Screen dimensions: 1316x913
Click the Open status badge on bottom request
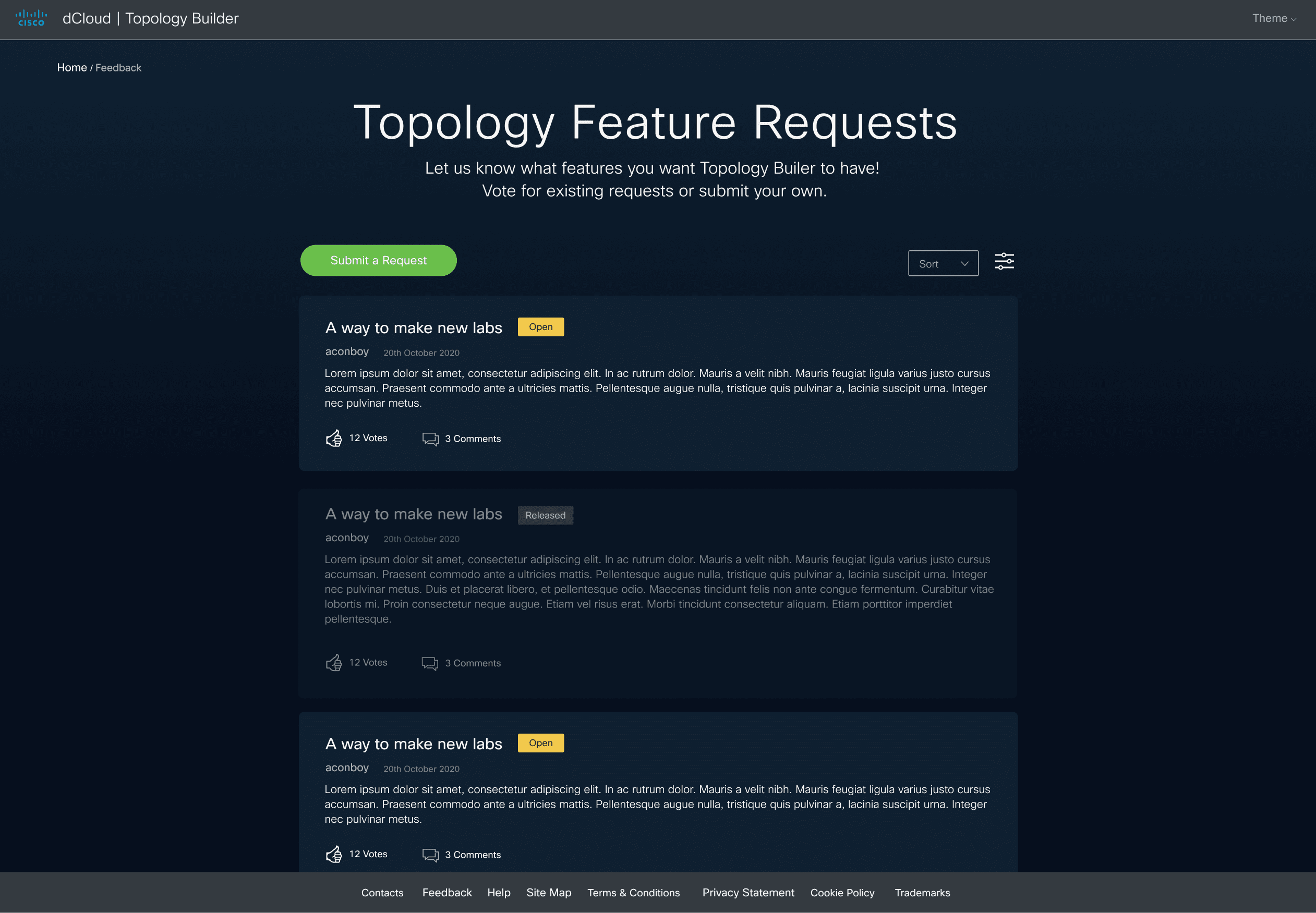coord(541,742)
